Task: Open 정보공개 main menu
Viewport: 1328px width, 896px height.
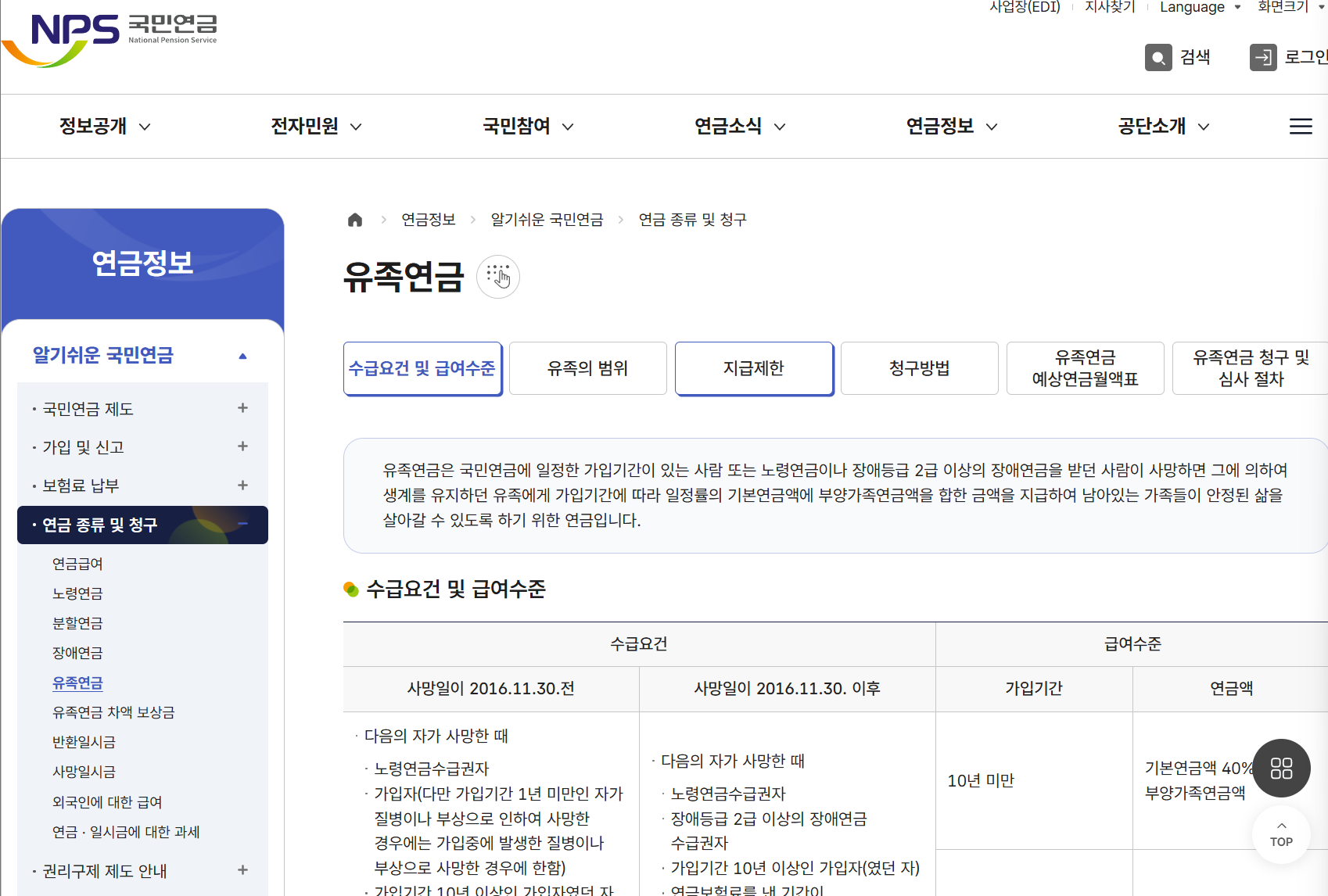Action: [105, 126]
